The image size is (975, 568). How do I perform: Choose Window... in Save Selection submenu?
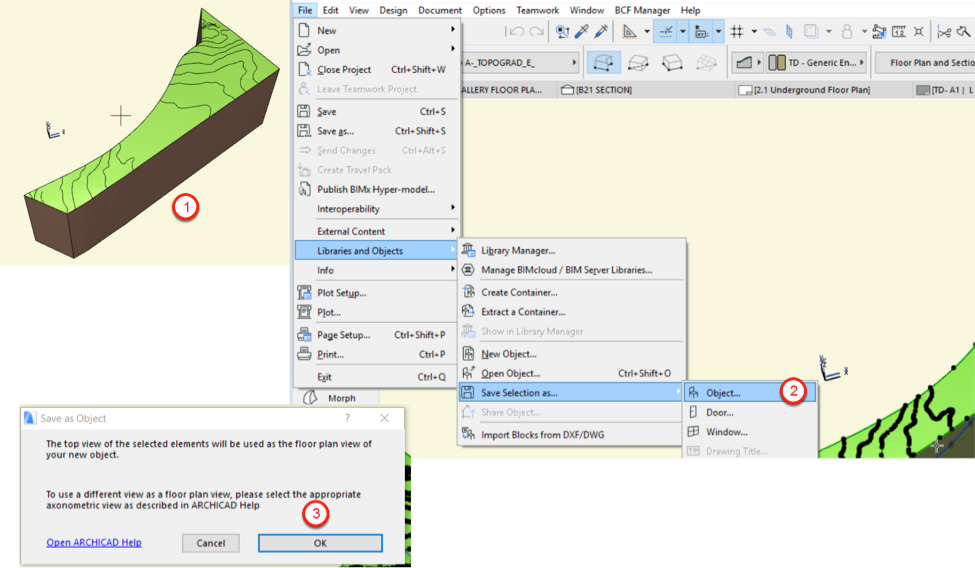(750, 431)
